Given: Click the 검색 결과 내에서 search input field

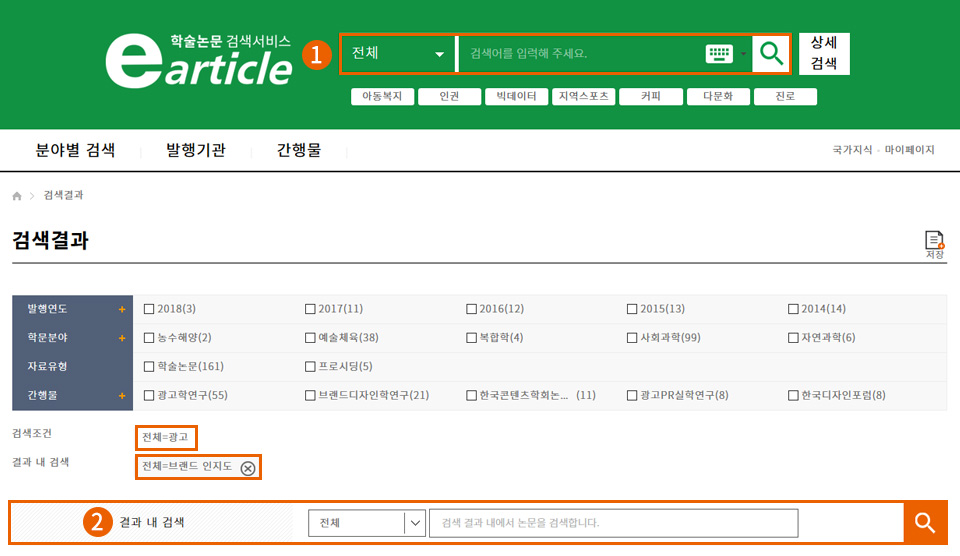Looking at the screenshot, I should coord(613,523).
